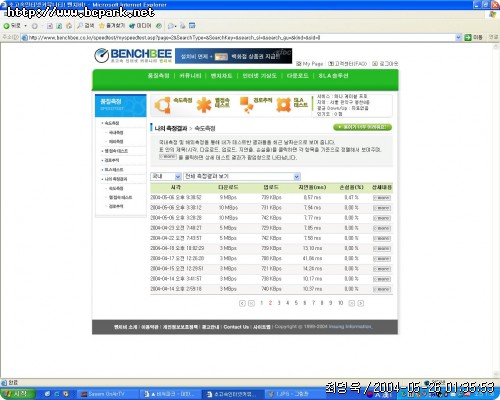Click the red Stop toolbar icon

point(50,26)
